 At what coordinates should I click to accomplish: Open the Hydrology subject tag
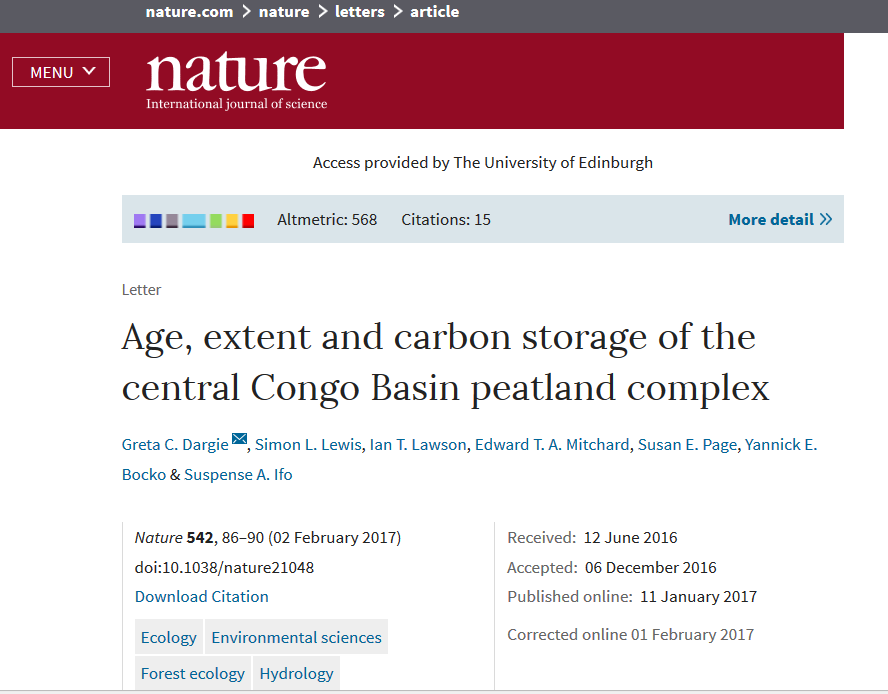click(296, 674)
